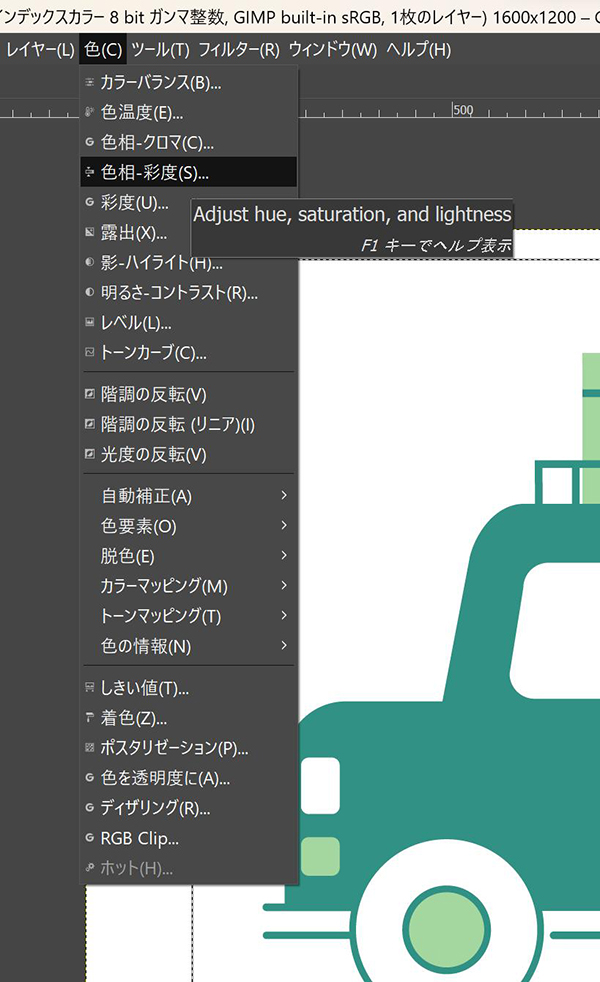
Task: Open the ウィンドウ(W) menu
Action: [333, 49]
